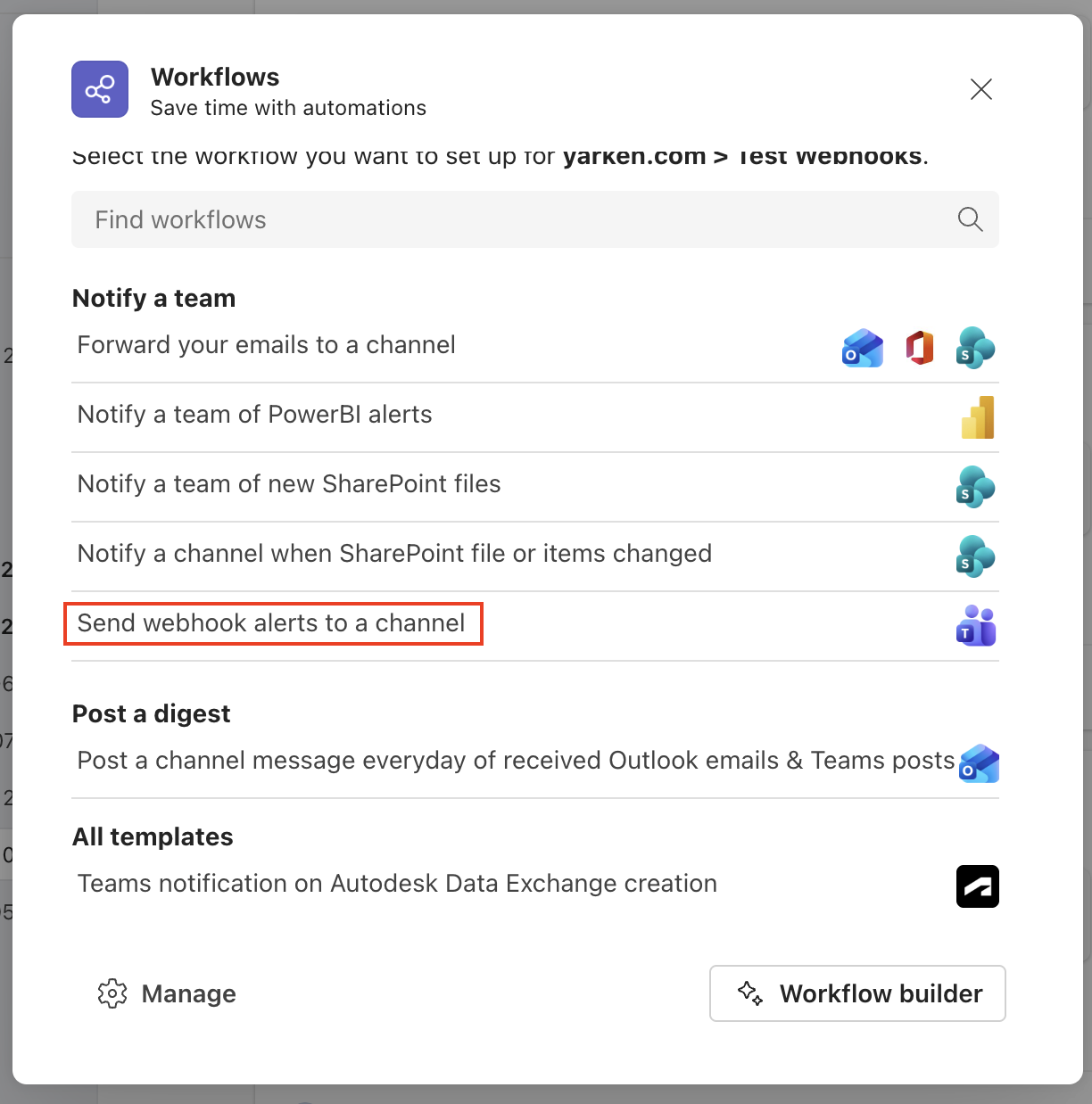Open the Manage settings button
The width and height of the screenshot is (1092, 1104).
point(167,993)
